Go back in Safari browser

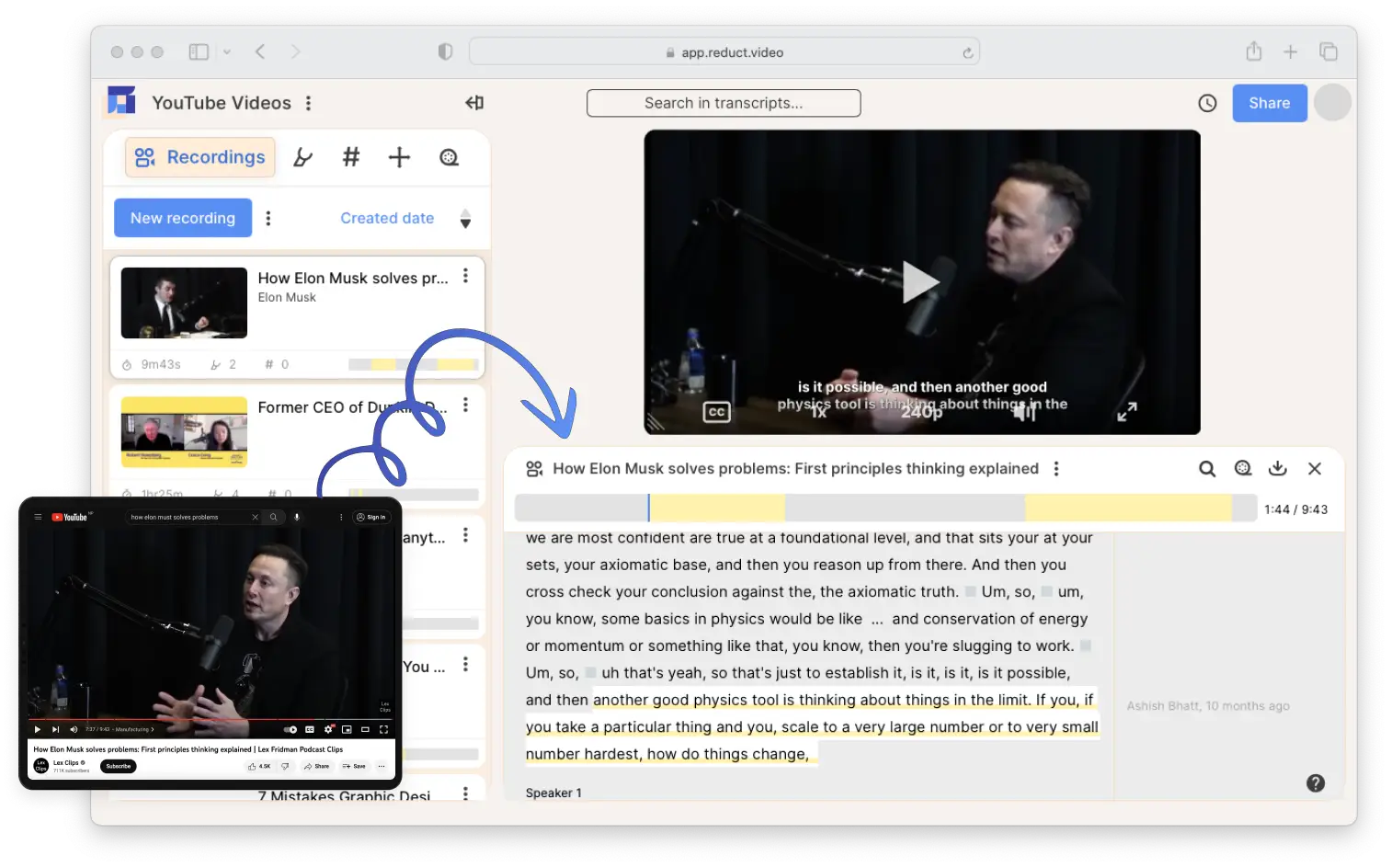tap(260, 51)
